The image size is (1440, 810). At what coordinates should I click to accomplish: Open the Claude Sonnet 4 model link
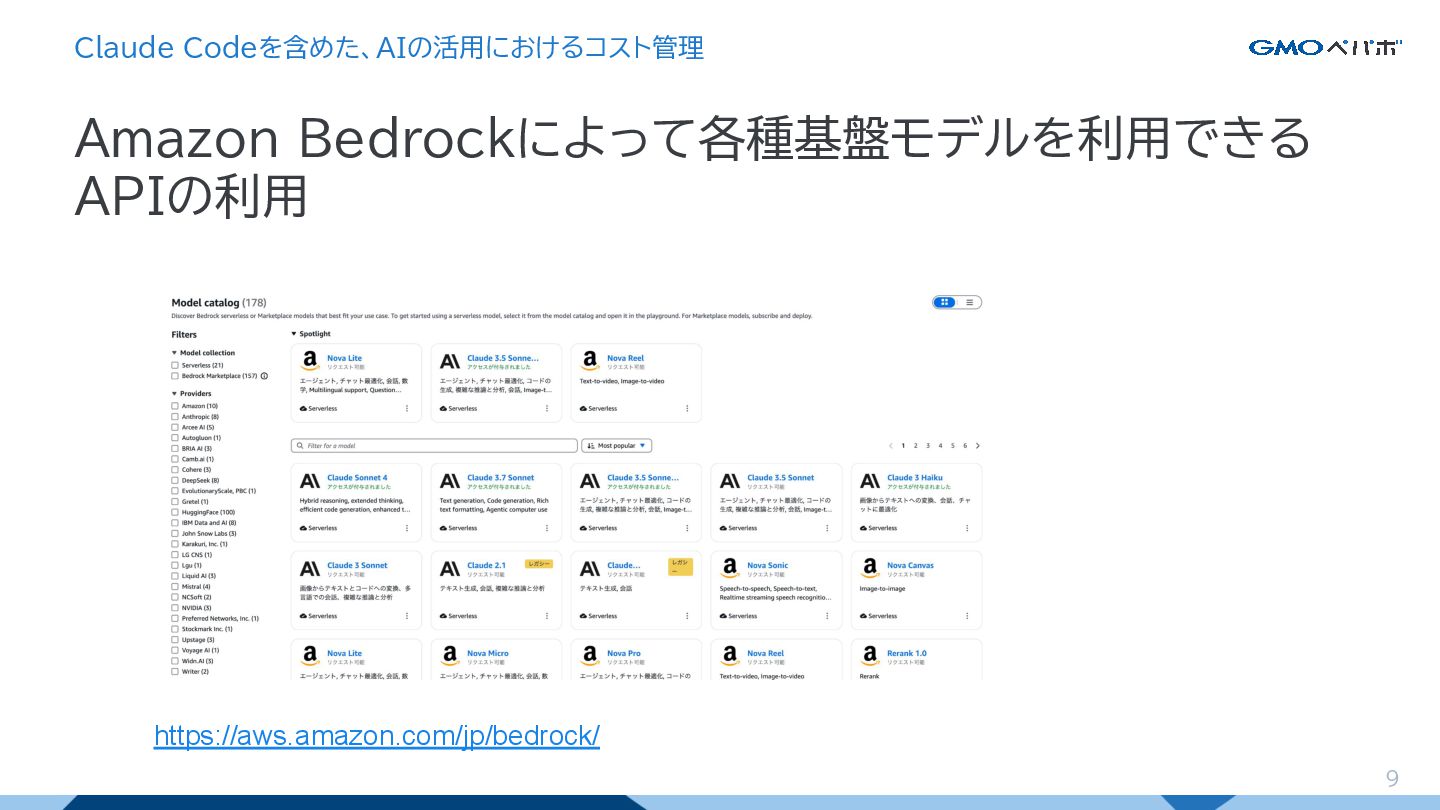pyautogui.click(x=357, y=478)
